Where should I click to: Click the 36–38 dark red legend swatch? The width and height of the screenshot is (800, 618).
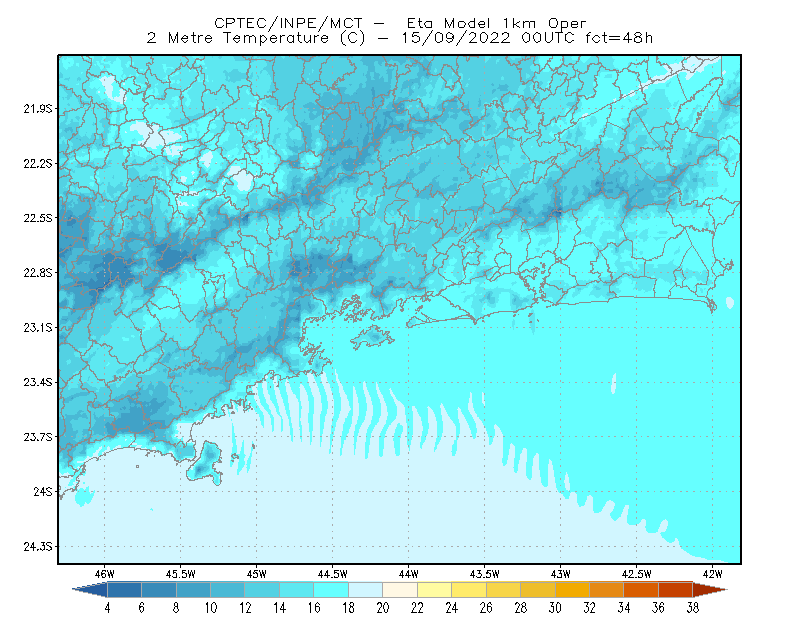pyautogui.click(x=676, y=589)
